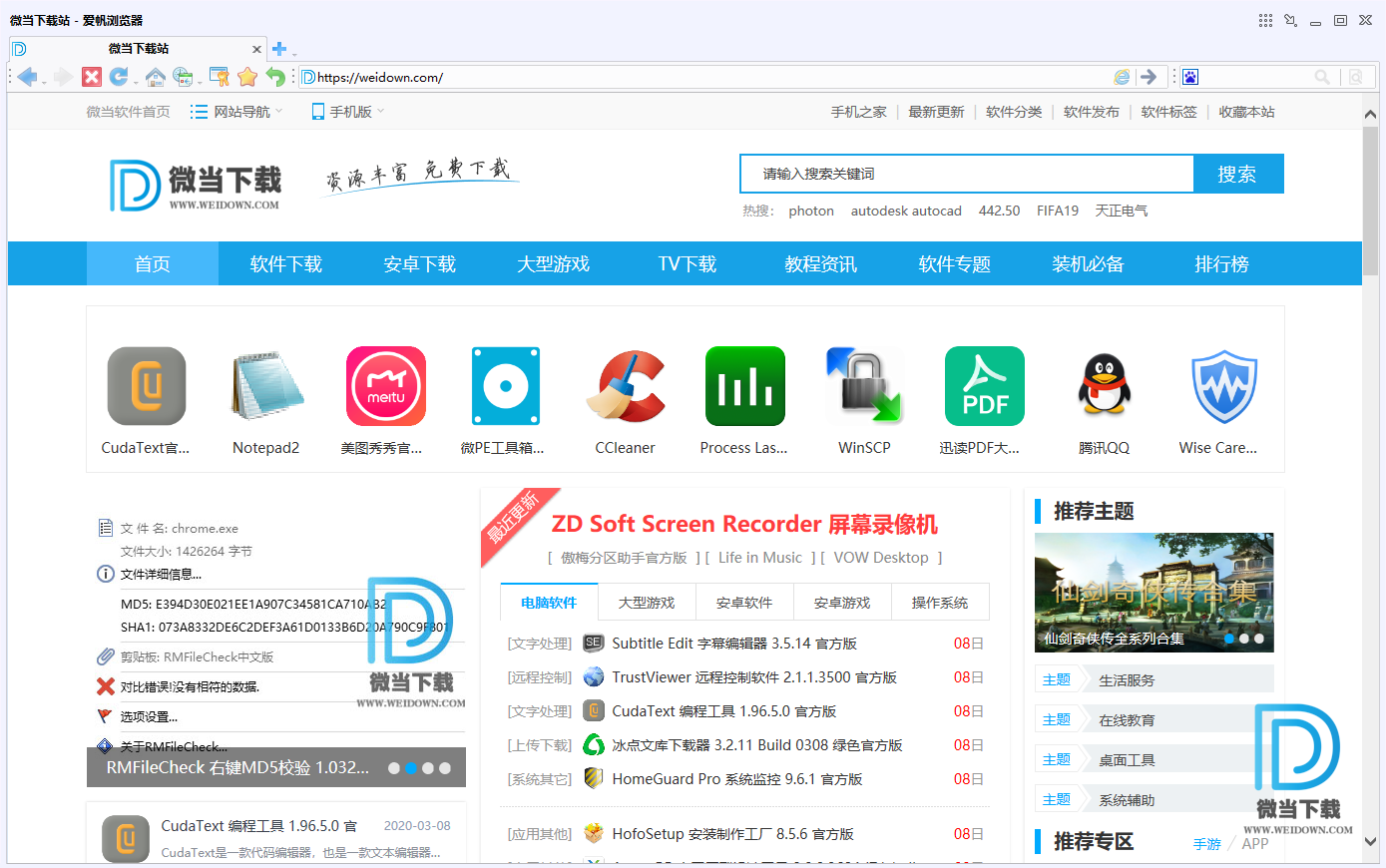Screen dimensions: 1386x868
Task: Open the dropdown arrow beside the new tab button
Action: pyautogui.click(x=294, y=54)
